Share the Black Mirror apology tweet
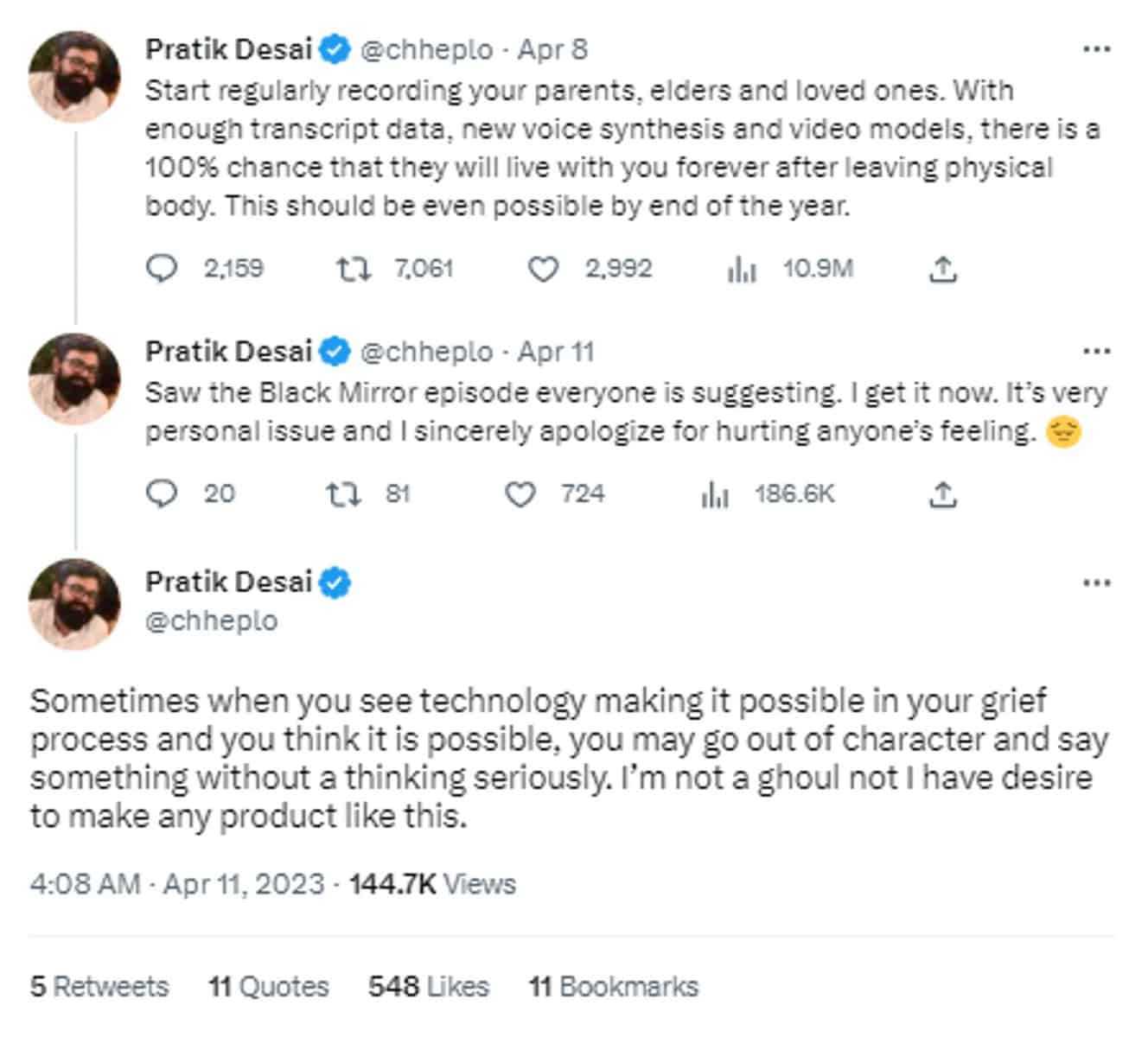Viewport: 1148px width, 1037px height. tap(942, 494)
